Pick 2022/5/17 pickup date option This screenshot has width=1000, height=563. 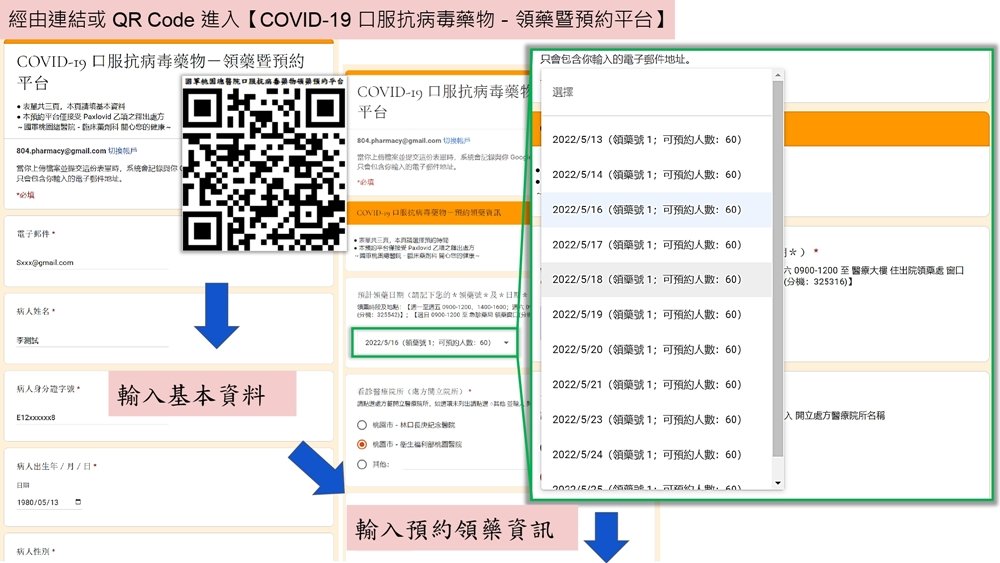coord(657,245)
